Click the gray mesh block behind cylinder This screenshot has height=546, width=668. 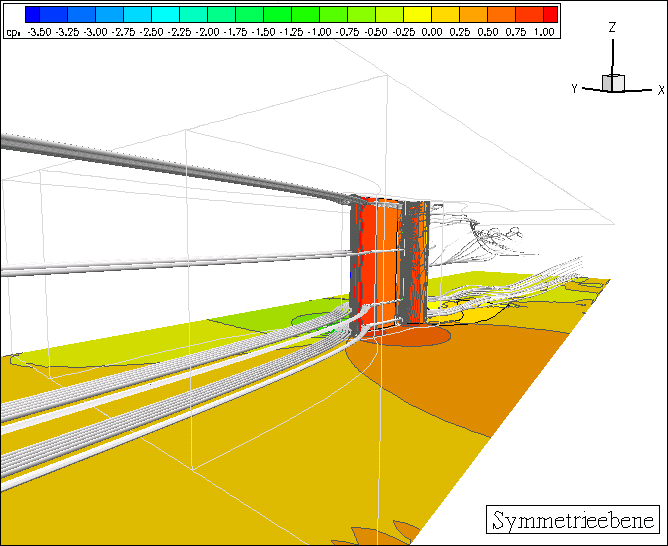click(415, 261)
